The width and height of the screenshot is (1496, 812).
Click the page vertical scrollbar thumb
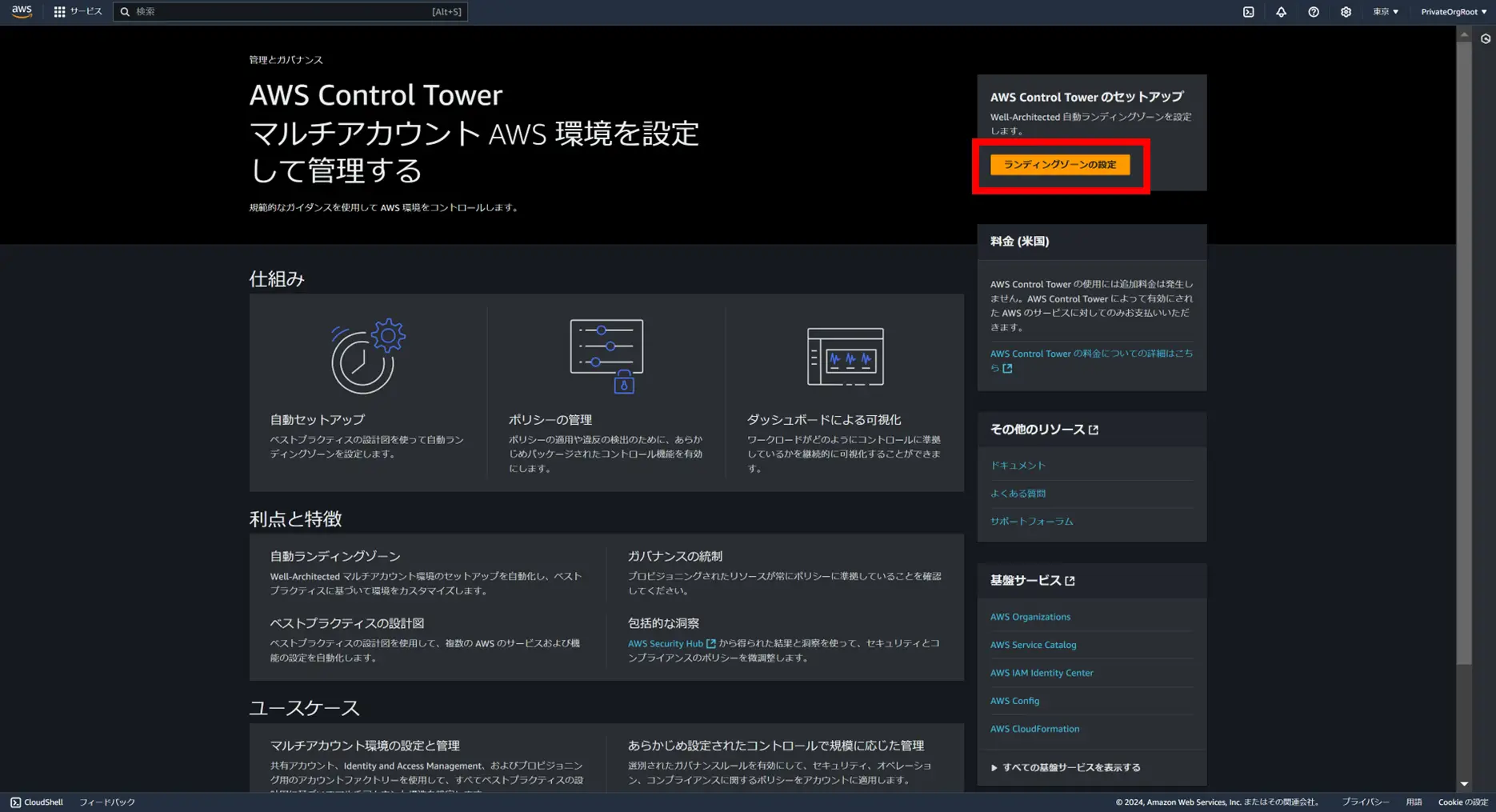1464,352
